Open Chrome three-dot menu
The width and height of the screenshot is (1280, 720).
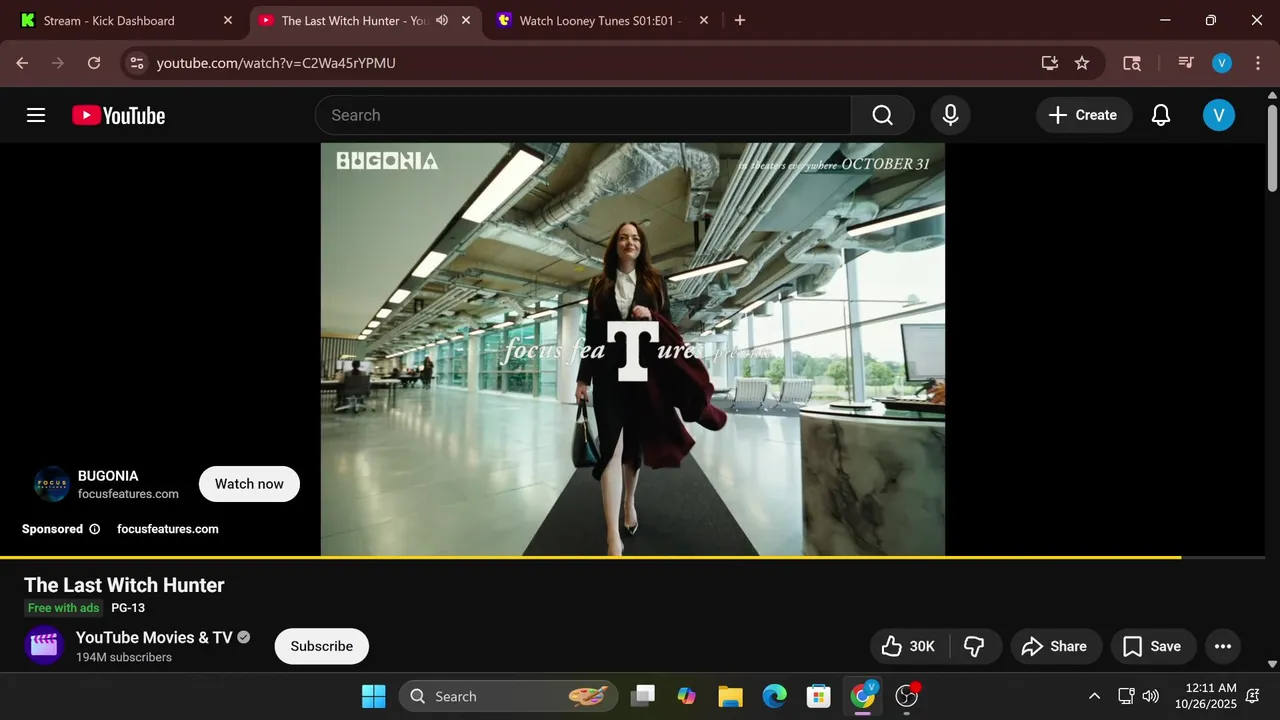[1257, 63]
